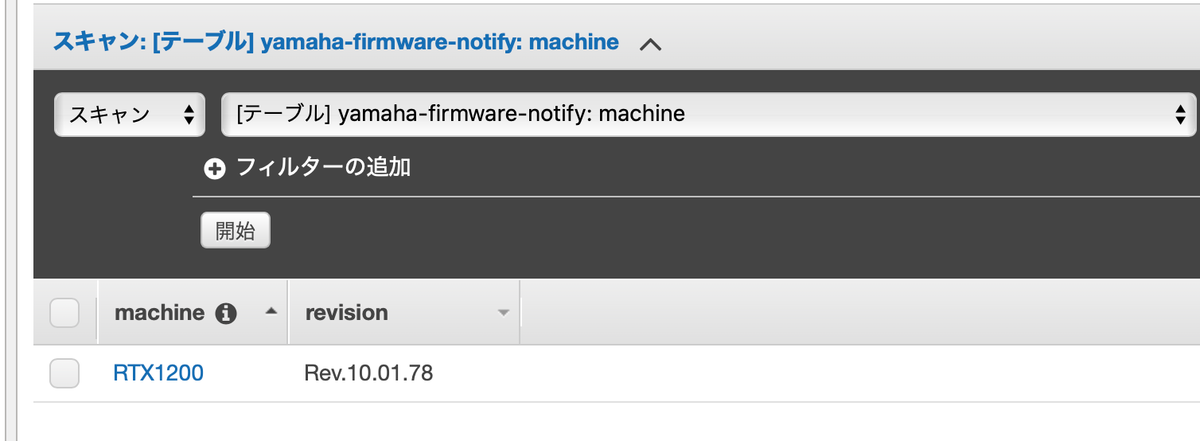This screenshot has height=441, width=1200.
Task: Click the scan header title link
Action: pyautogui.click(x=335, y=43)
